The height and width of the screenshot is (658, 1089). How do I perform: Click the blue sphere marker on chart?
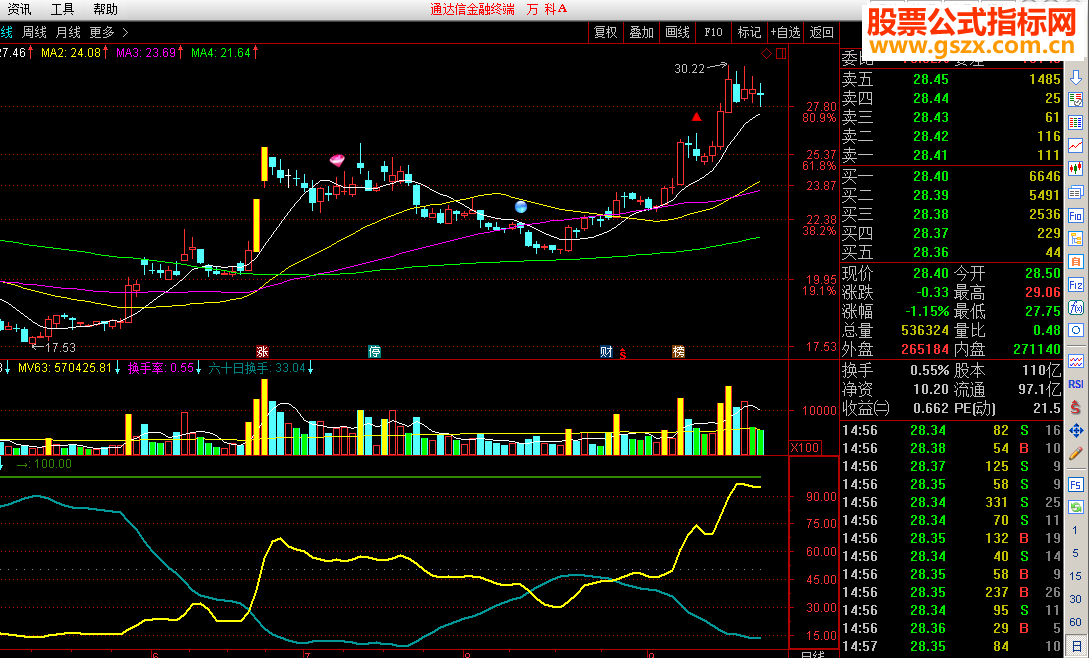tap(521, 206)
